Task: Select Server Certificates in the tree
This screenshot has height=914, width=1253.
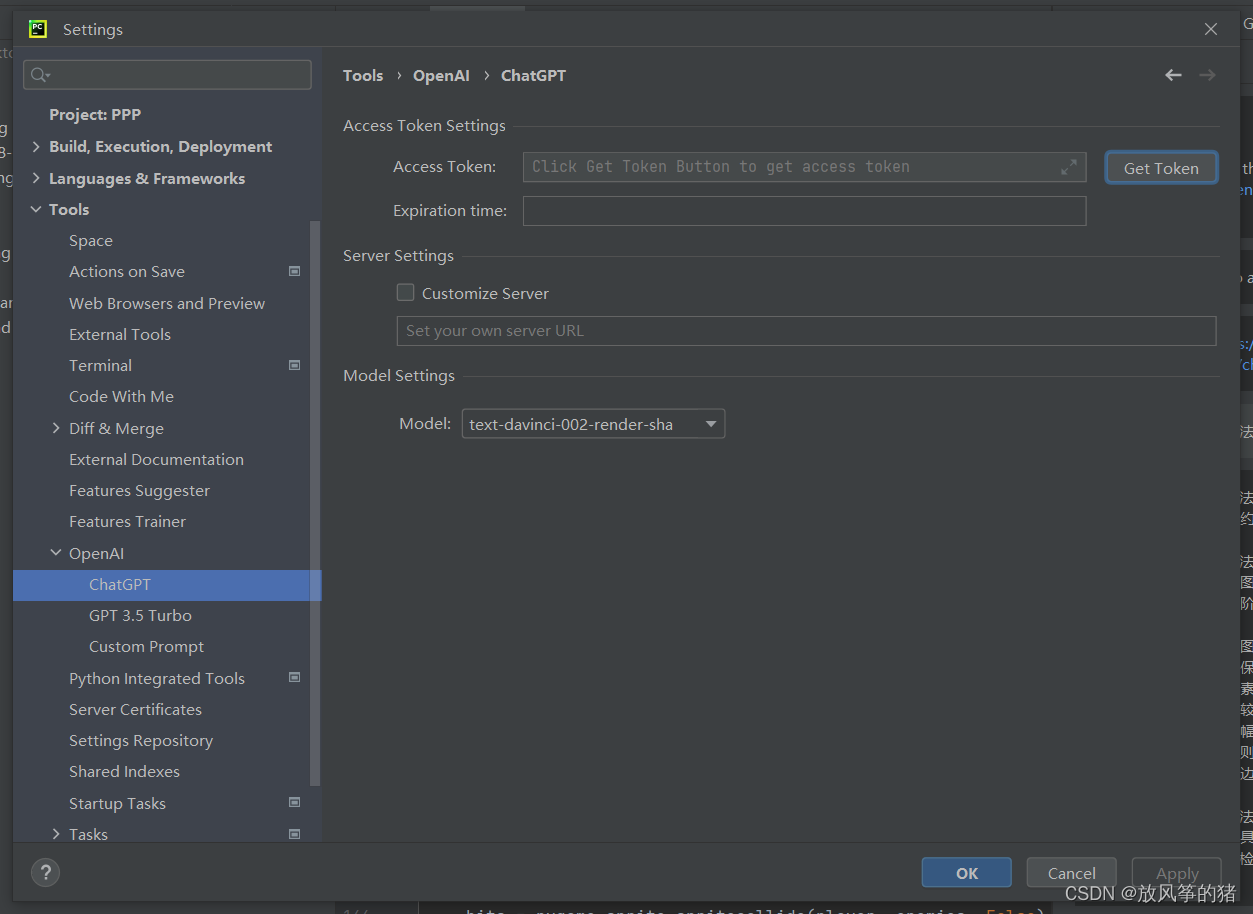Action: pyautogui.click(x=135, y=709)
